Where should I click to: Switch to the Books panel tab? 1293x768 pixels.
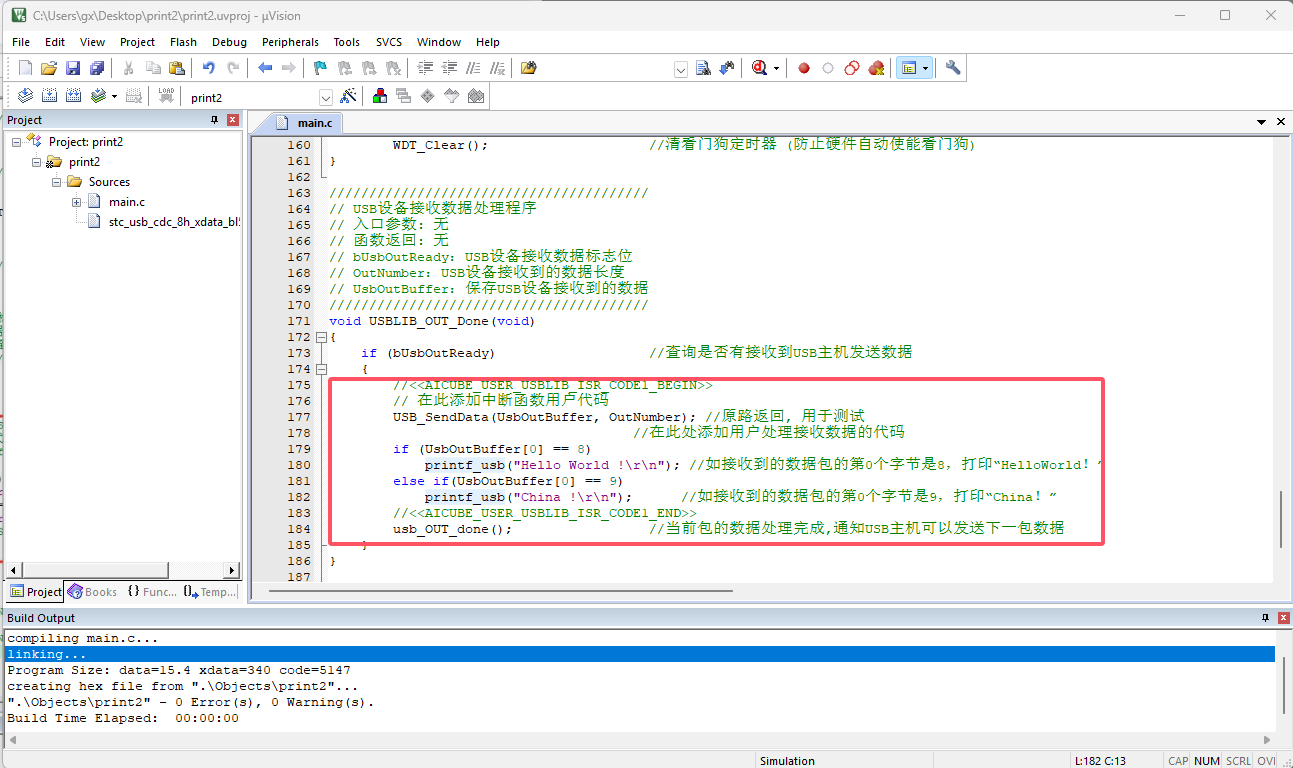92,592
